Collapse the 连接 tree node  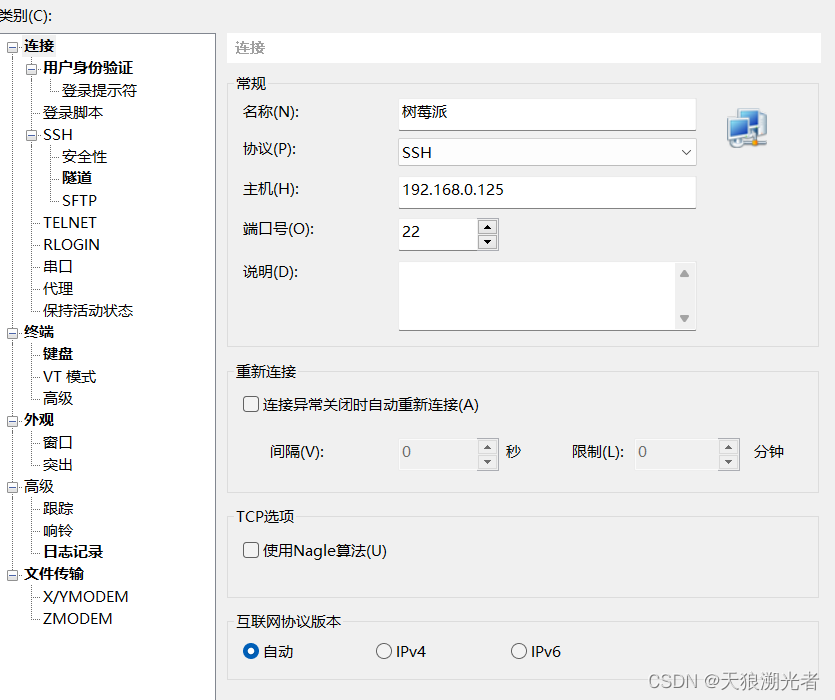(x=12, y=48)
